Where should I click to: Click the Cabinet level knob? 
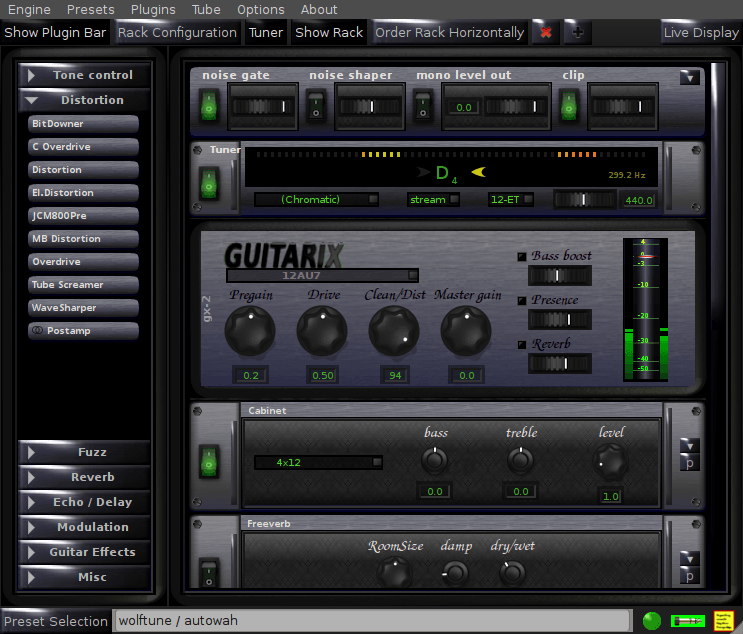tap(611, 462)
